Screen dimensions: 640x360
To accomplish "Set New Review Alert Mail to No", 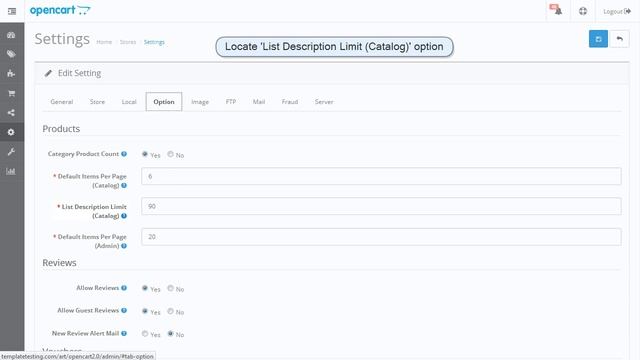I will (171, 334).
